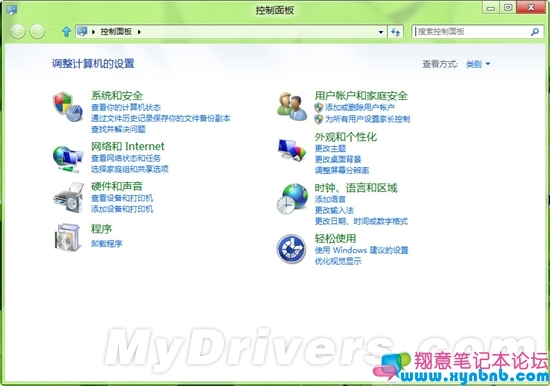Open the 硬件和声音 category heading
Screen dimensions: 550x386
pyautogui.click(x=117, y=186)
